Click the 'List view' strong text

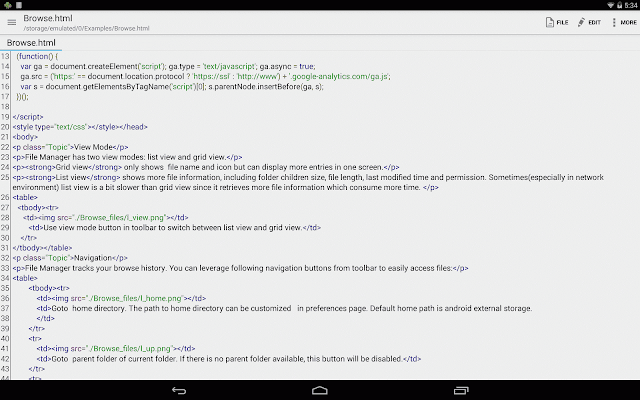tap(71, 177)
